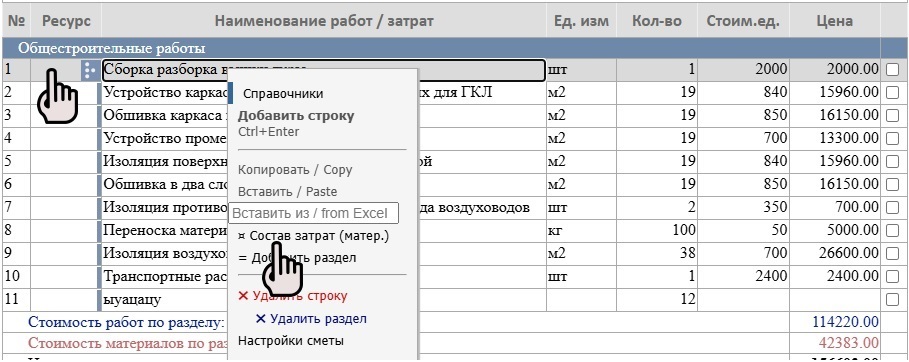Click the 'Ед. изм' column header
909x362 pixels.
click(581, 21)
